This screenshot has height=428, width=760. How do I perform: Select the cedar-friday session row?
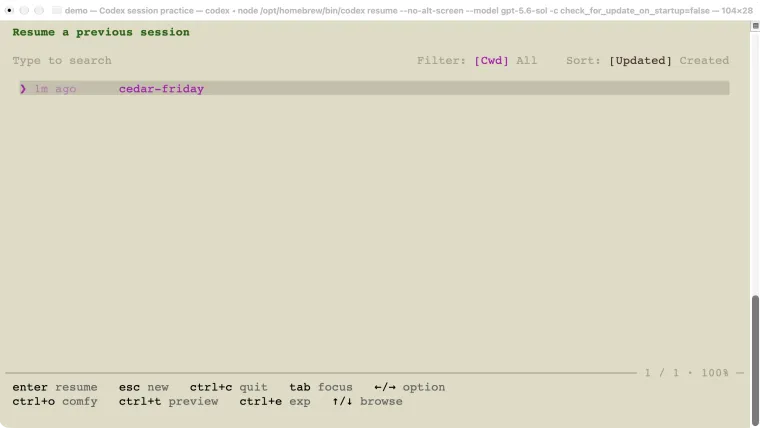point(374,88)
